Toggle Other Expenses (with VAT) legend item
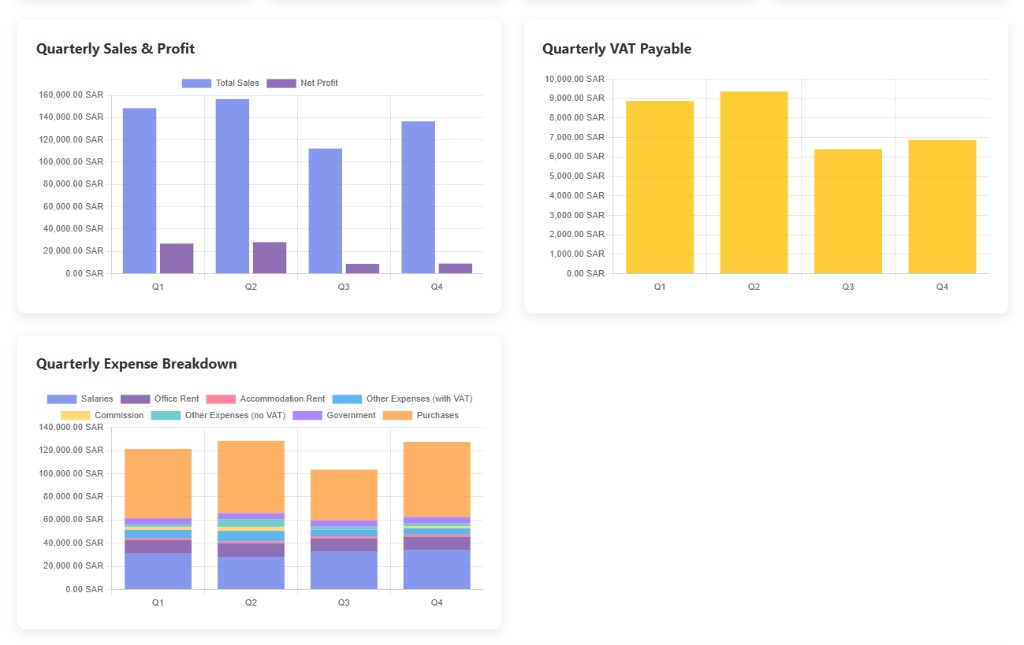 [x=402, y=399]
